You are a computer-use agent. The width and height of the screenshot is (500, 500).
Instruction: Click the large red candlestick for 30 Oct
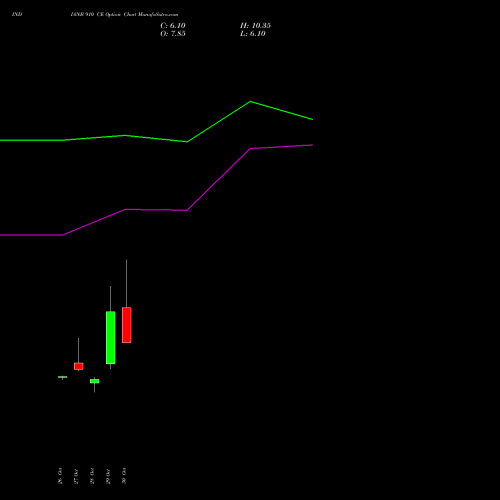[x=127, y=325]
